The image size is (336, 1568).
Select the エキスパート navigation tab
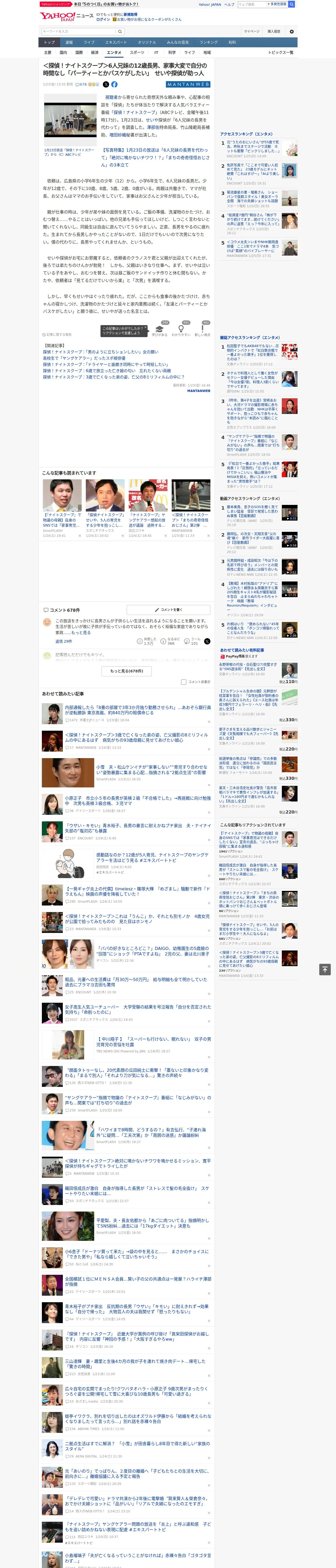[x=116, y=43]
